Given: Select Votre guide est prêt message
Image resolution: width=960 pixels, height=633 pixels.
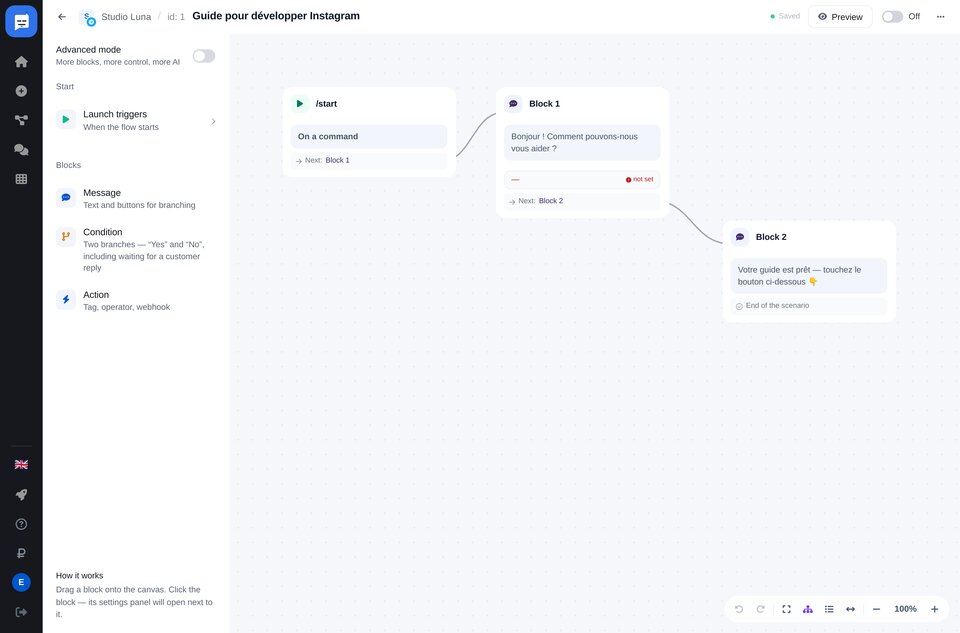Looking at the screenshot, I should 808,275.
